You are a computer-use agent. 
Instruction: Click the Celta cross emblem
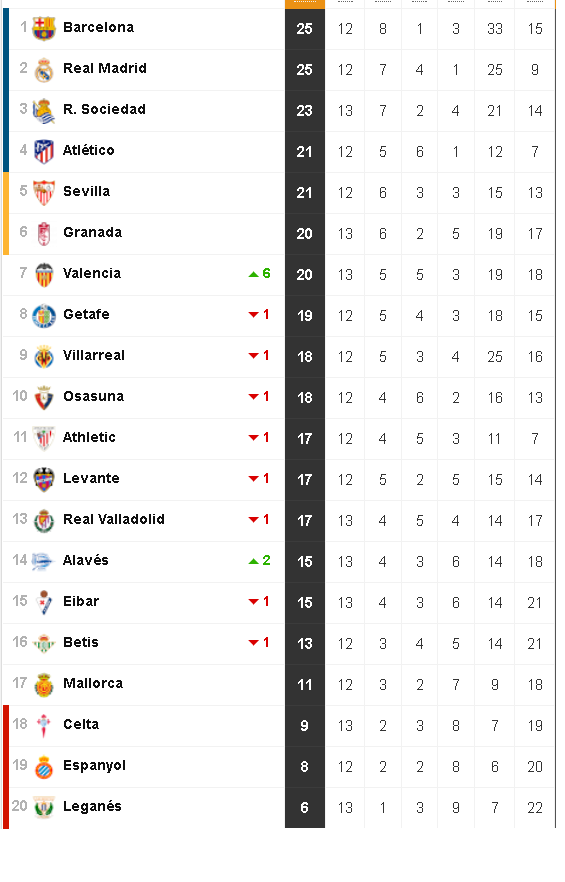tap(44, 726)
